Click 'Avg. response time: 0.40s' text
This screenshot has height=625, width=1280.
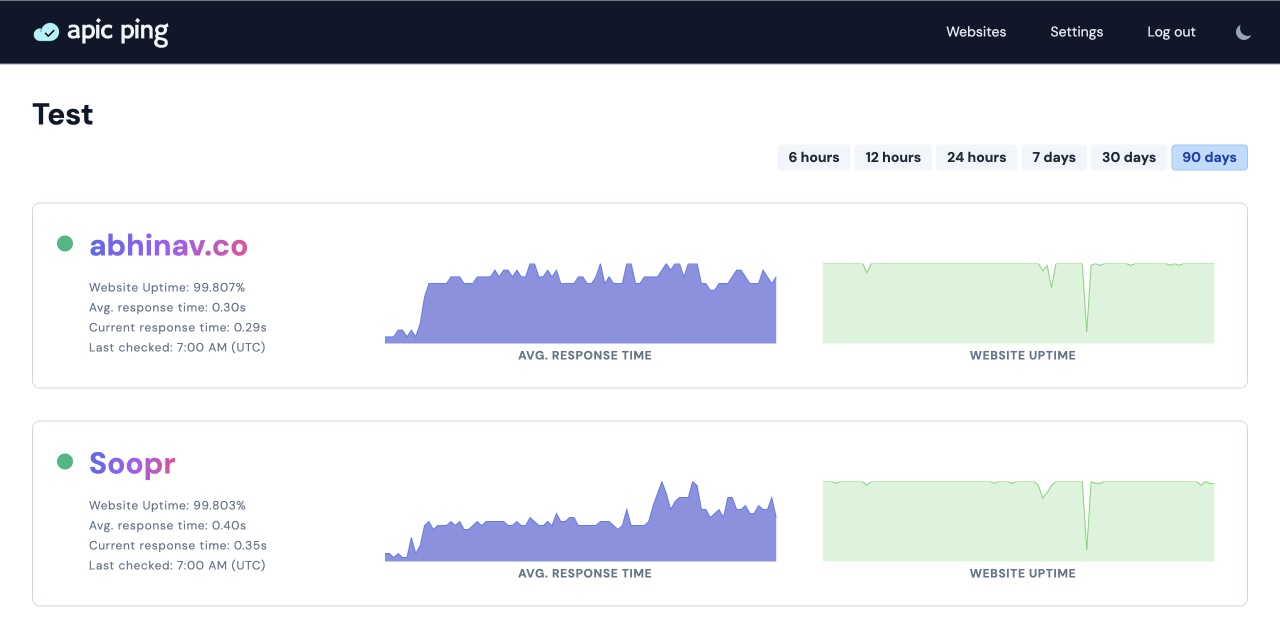pos(167,525)
